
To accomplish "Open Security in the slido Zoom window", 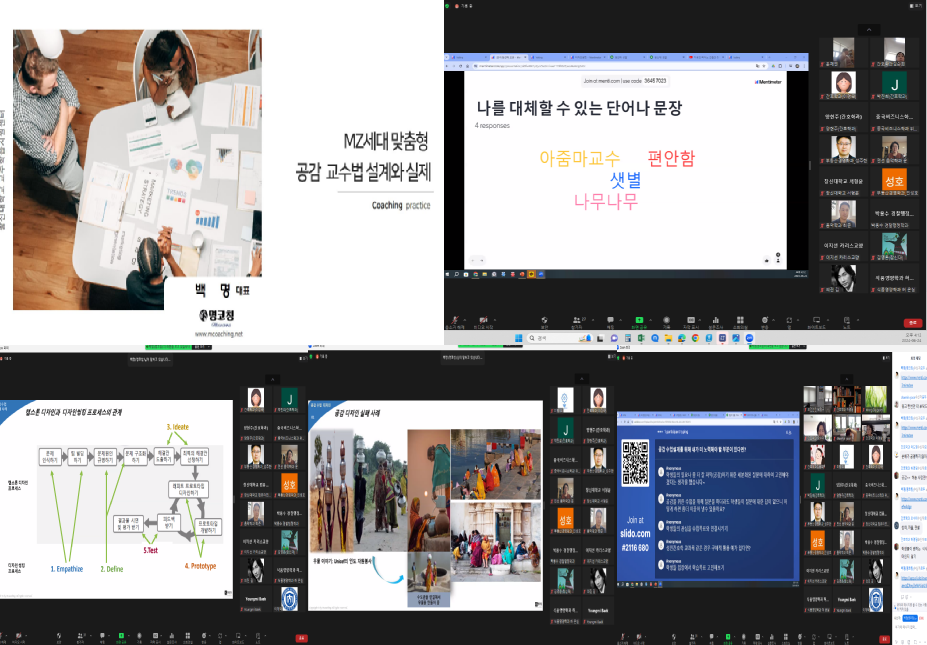I will 674,637.
